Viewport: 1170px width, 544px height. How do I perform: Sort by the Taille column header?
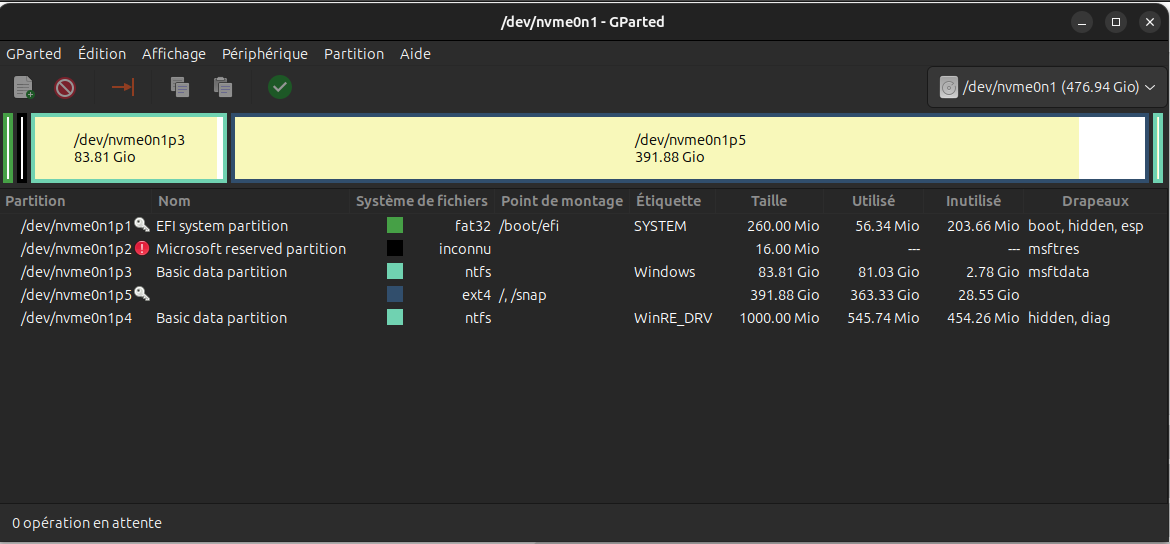(769, 201)
